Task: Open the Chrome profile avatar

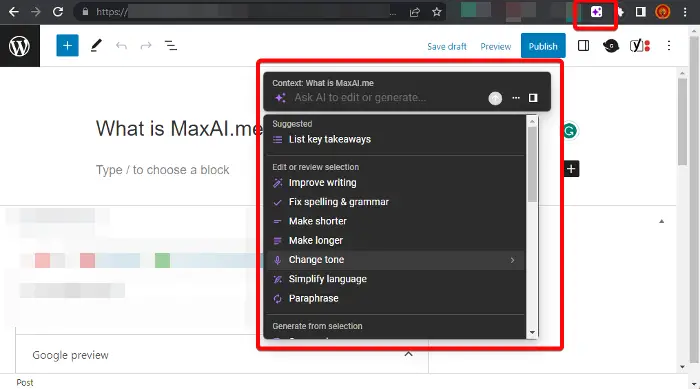Action: [x=662, y=12]
